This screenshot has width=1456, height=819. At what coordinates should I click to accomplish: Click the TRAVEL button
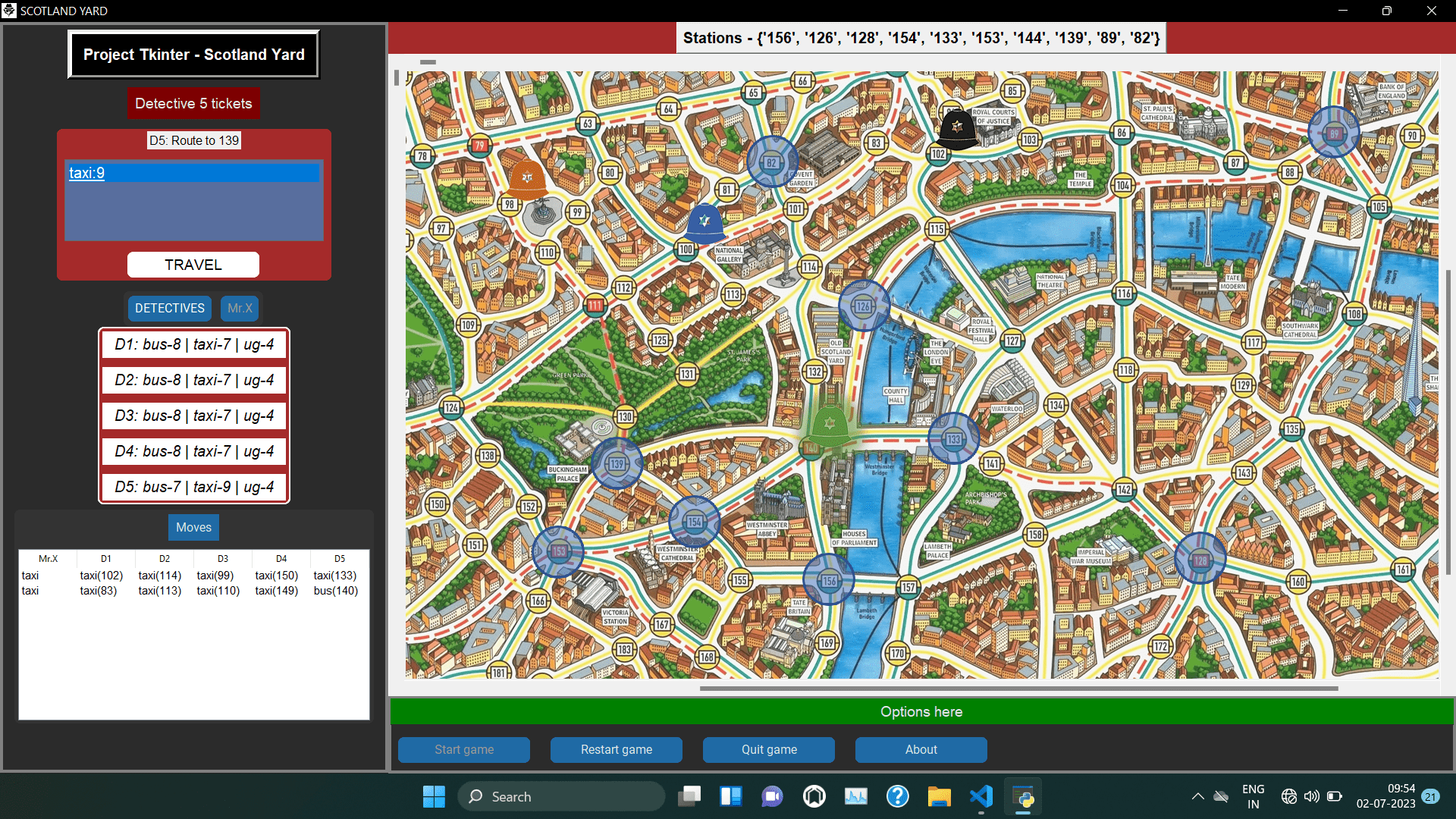coord(193,265)
